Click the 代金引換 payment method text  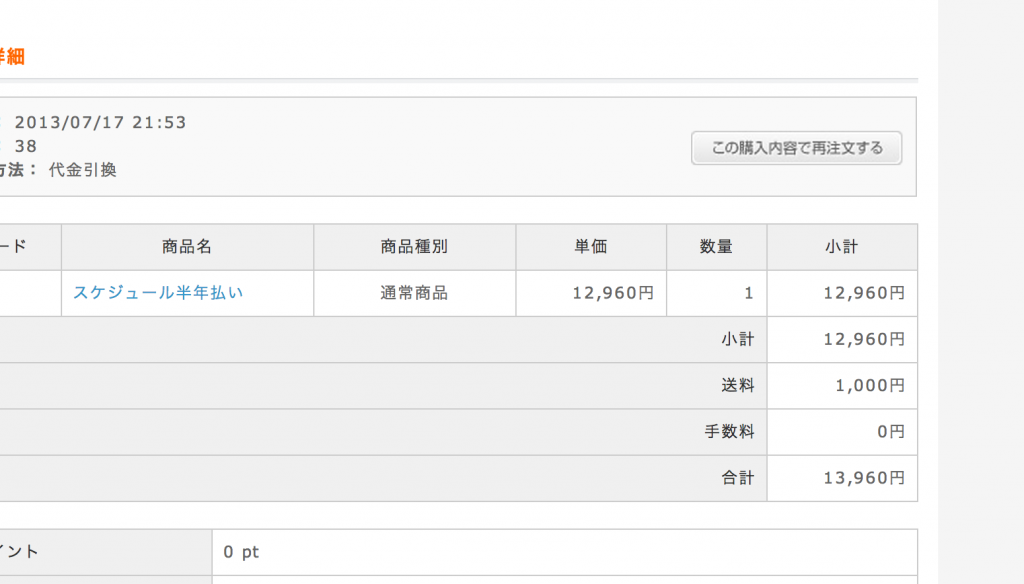(x=83, y=170)
